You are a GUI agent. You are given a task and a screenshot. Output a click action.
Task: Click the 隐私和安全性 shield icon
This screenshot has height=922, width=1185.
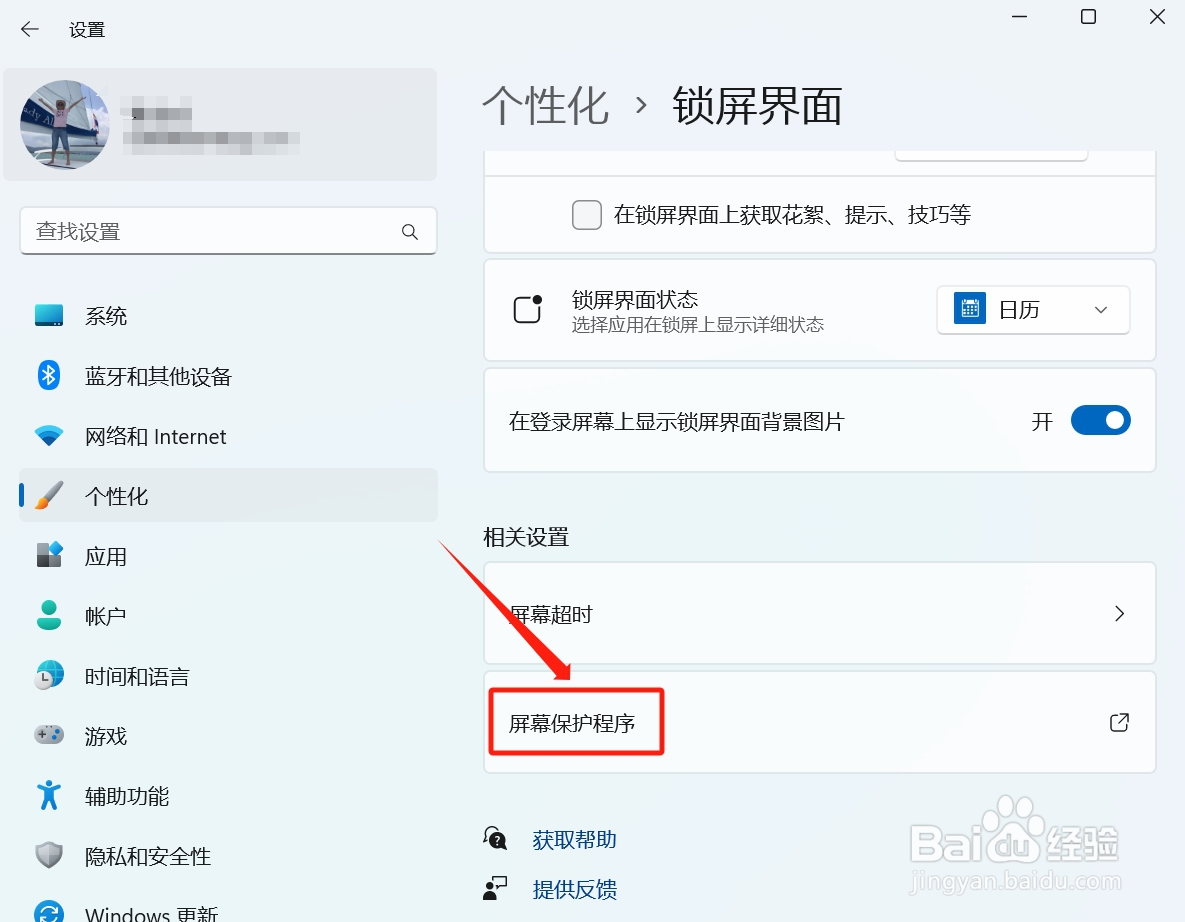[x=48, y=856]
